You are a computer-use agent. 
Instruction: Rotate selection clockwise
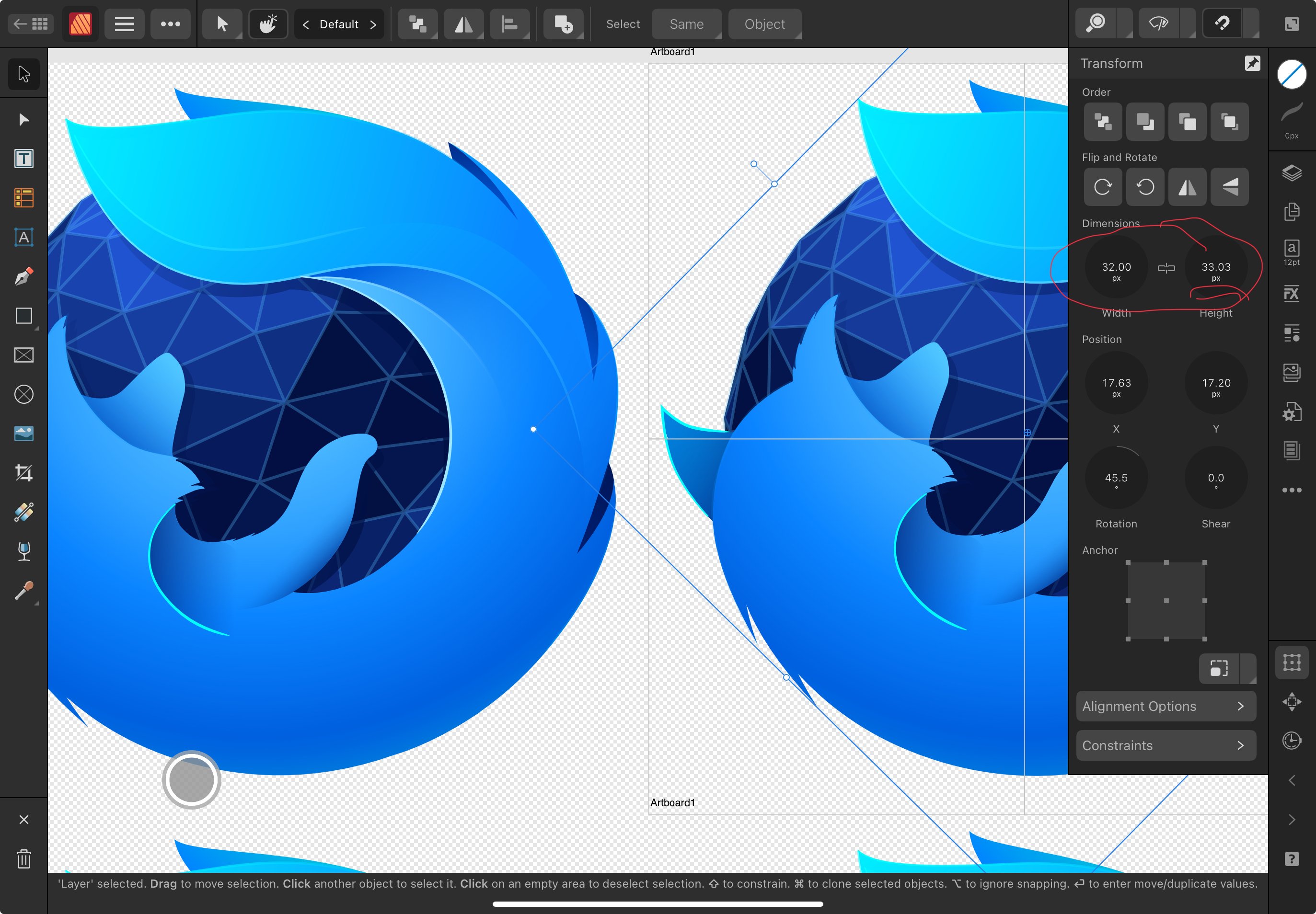1102,187
